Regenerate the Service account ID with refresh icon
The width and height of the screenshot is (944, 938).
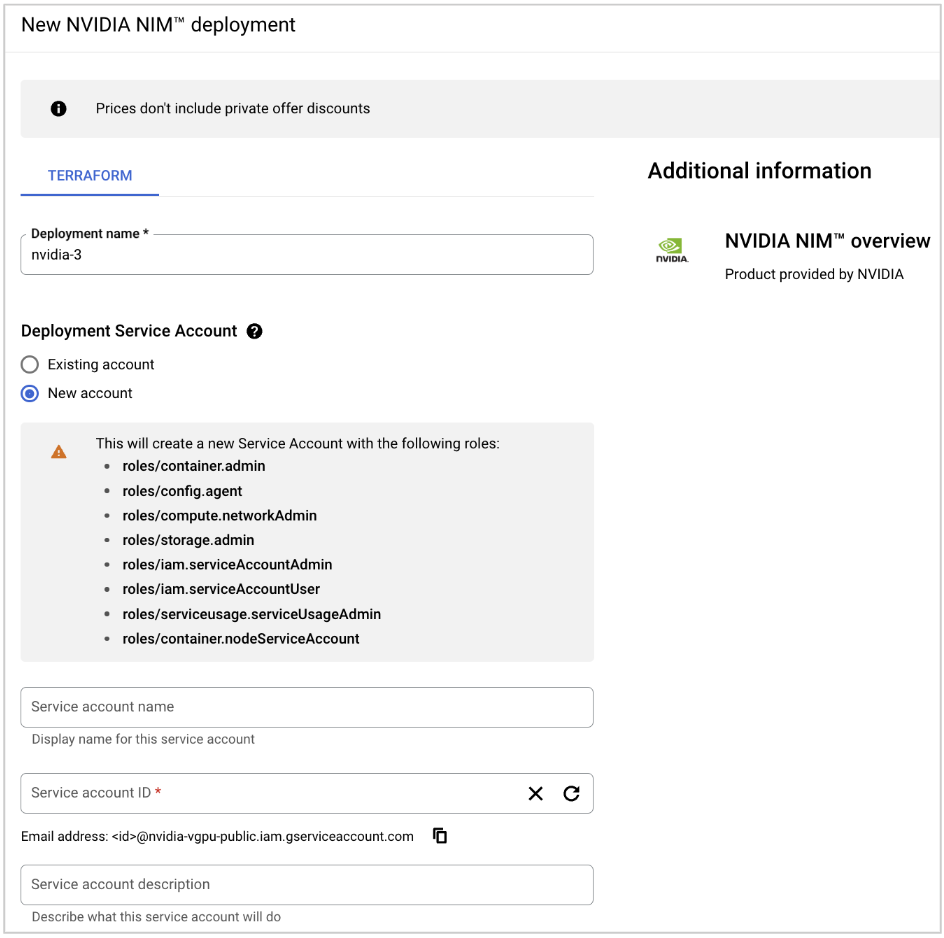(x=571, y=793)
